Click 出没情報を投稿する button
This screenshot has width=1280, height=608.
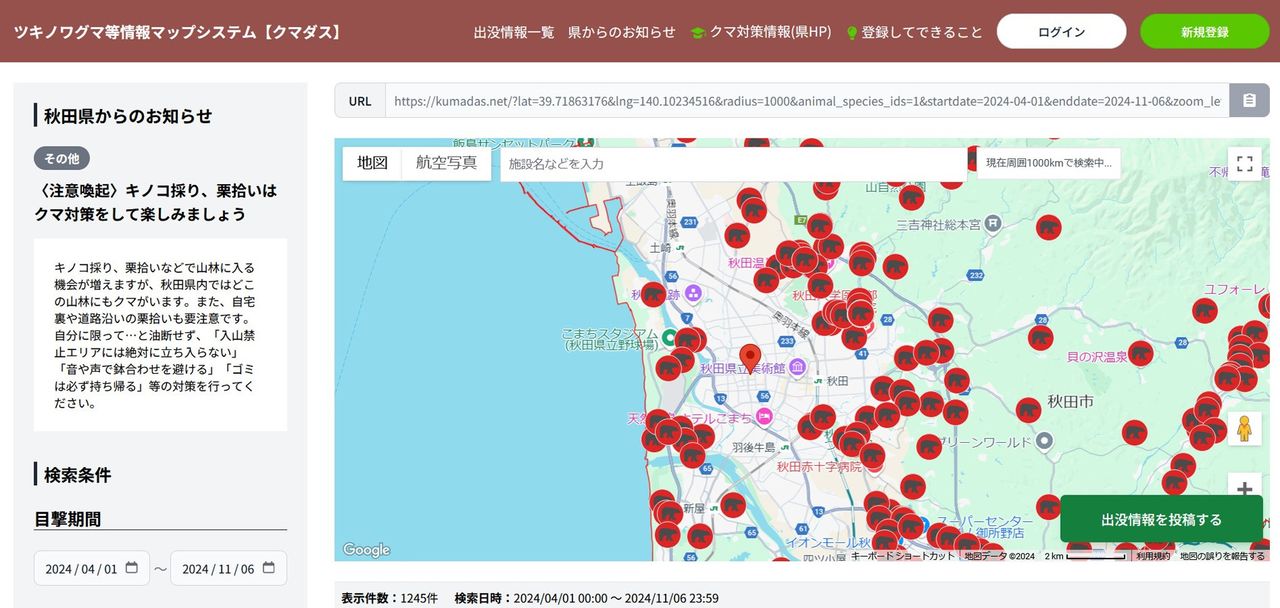point(1161,519)
